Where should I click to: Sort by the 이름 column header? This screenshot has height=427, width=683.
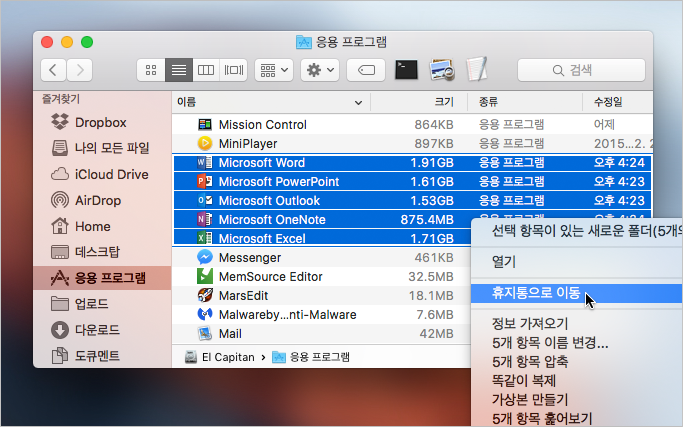click(271, 102)
